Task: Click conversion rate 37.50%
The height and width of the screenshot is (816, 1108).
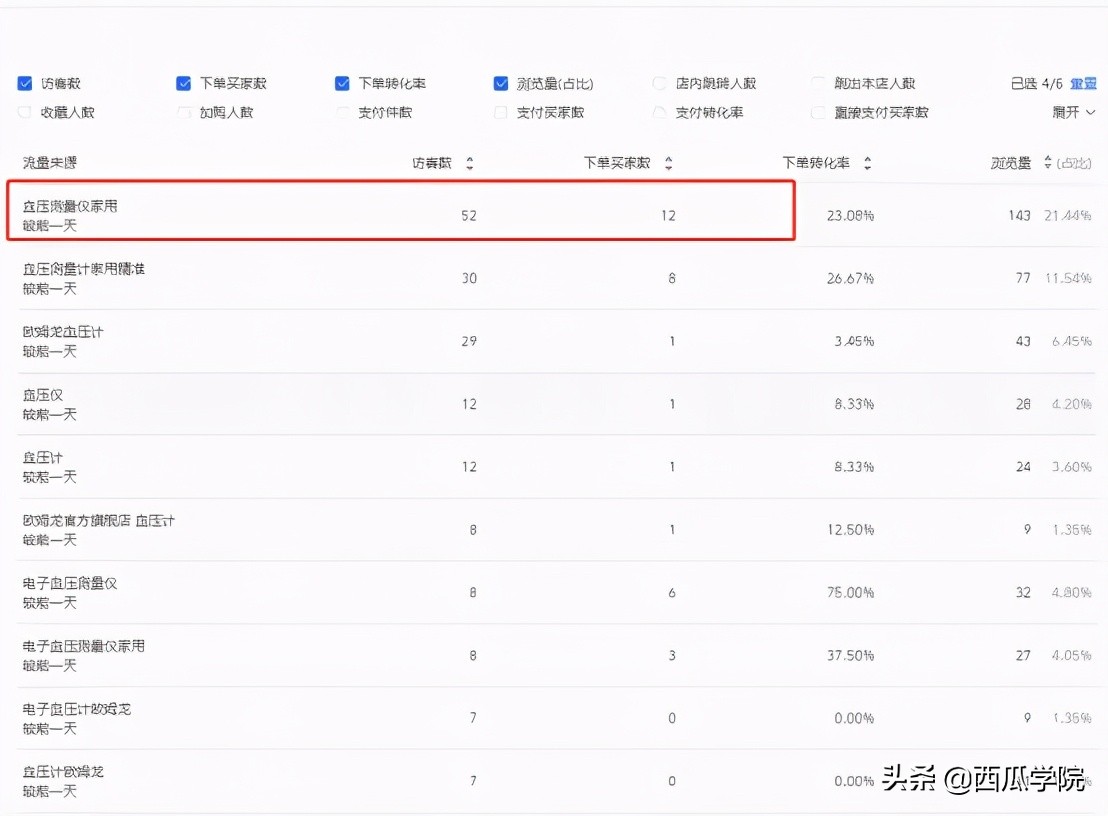Action: pos(850,656)
